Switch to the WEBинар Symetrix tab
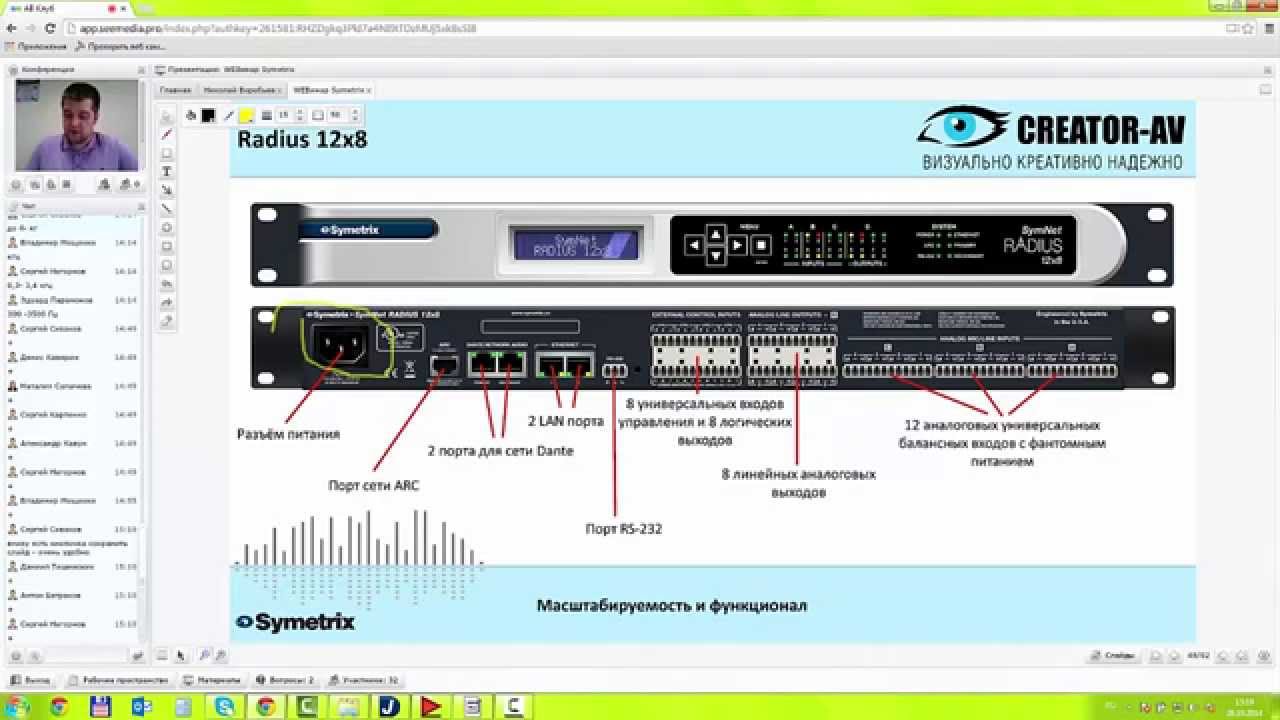The width and height of the screenshot is (1280, 720). coord(331,90)
